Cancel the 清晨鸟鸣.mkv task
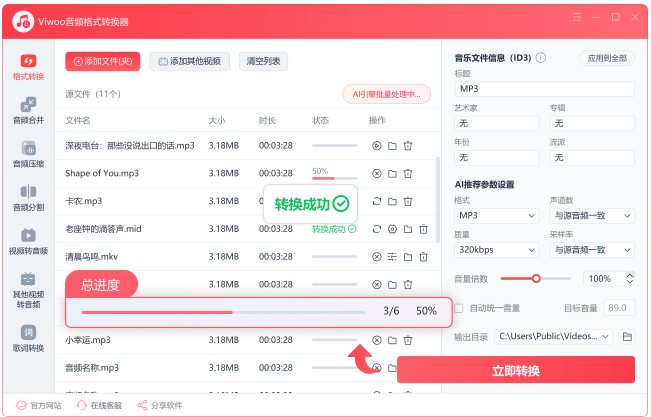651x417 pixels. click(x=377, y=257)
